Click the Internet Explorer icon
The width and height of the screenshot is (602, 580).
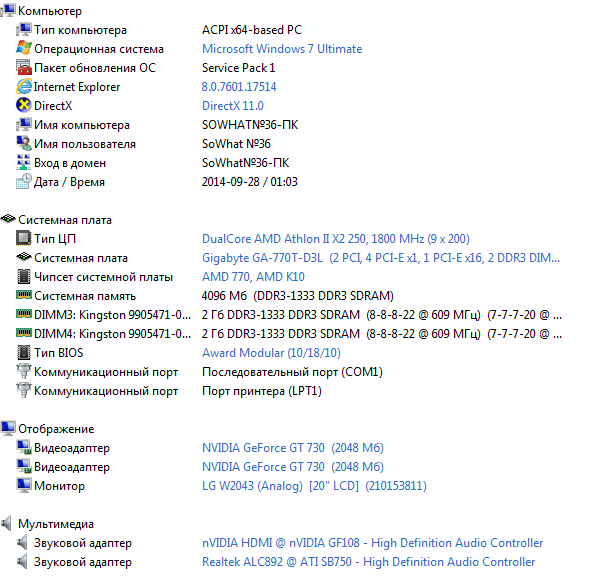[x=23, y=86]
